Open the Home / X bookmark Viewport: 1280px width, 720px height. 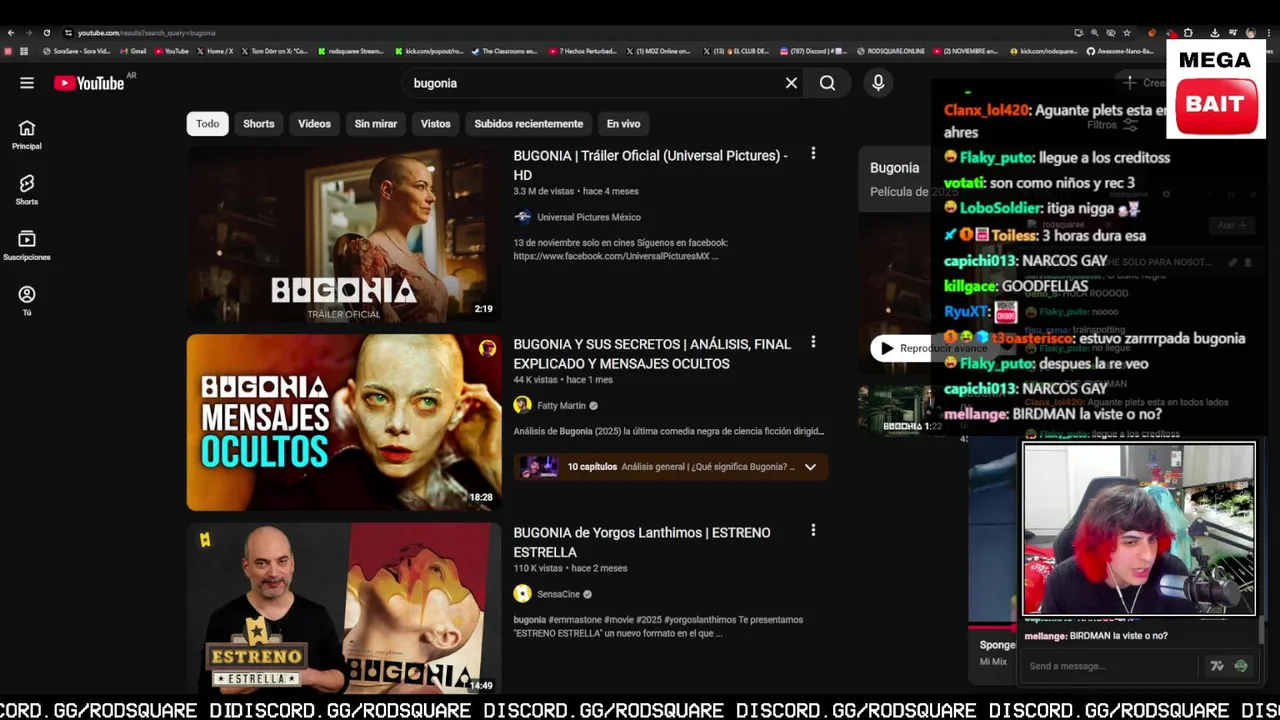point(215,51)
